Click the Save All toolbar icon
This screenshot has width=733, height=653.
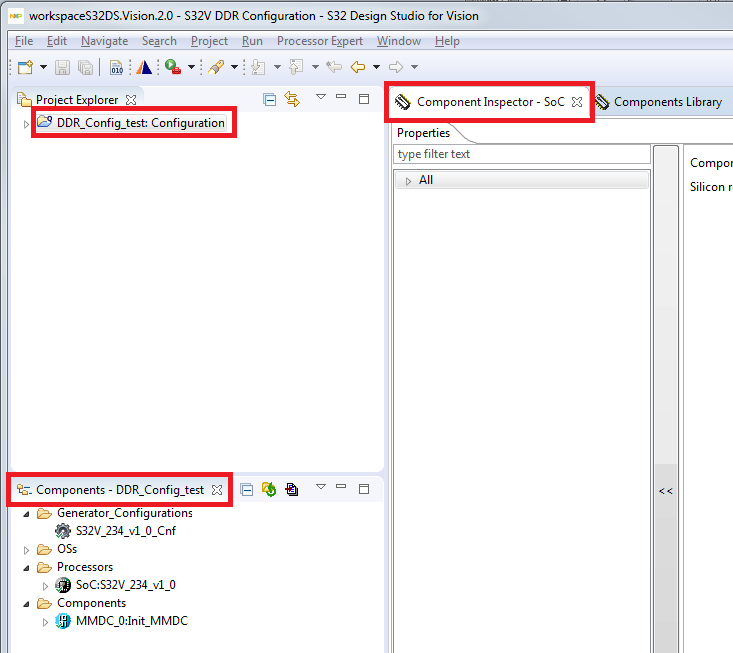coord(86,67)
